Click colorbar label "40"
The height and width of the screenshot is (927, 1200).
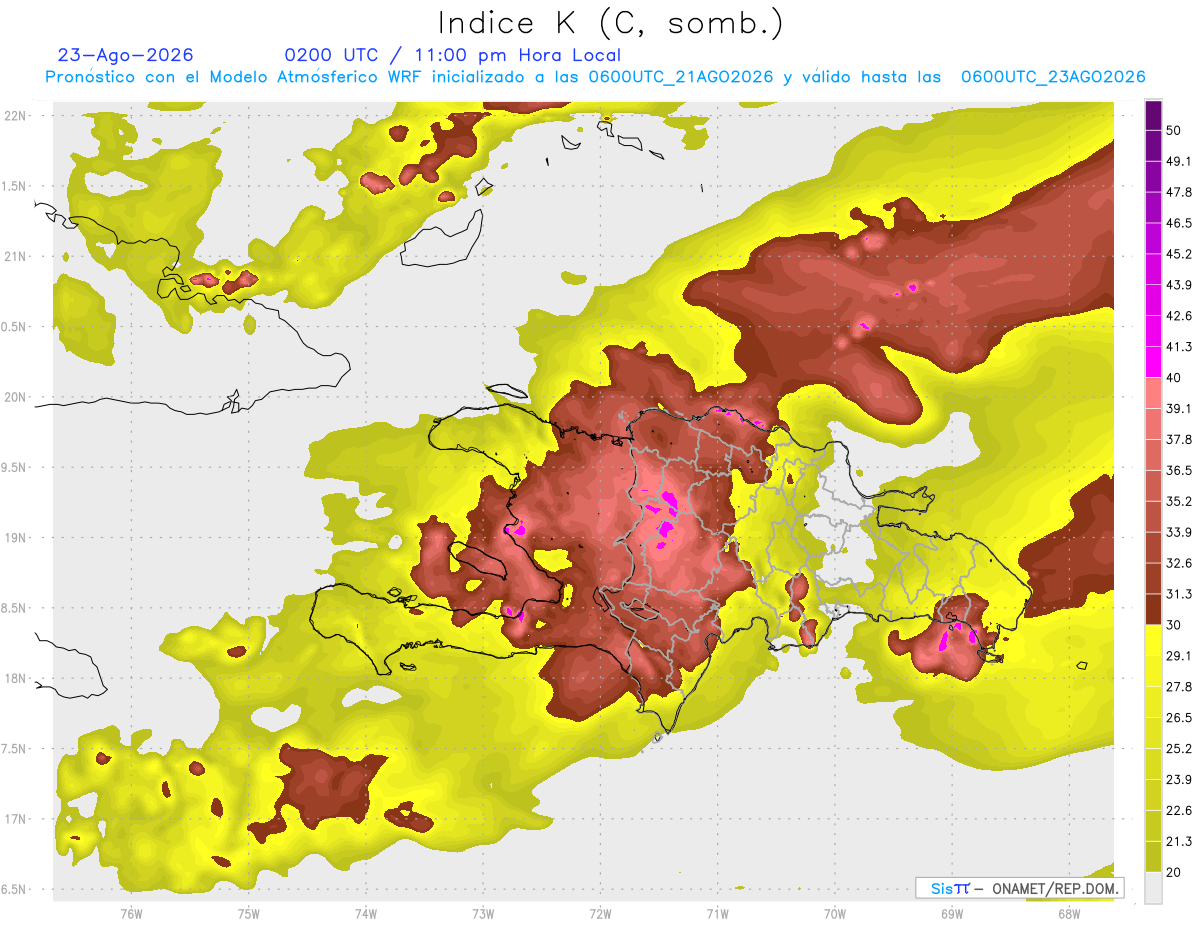[1175, 378]
